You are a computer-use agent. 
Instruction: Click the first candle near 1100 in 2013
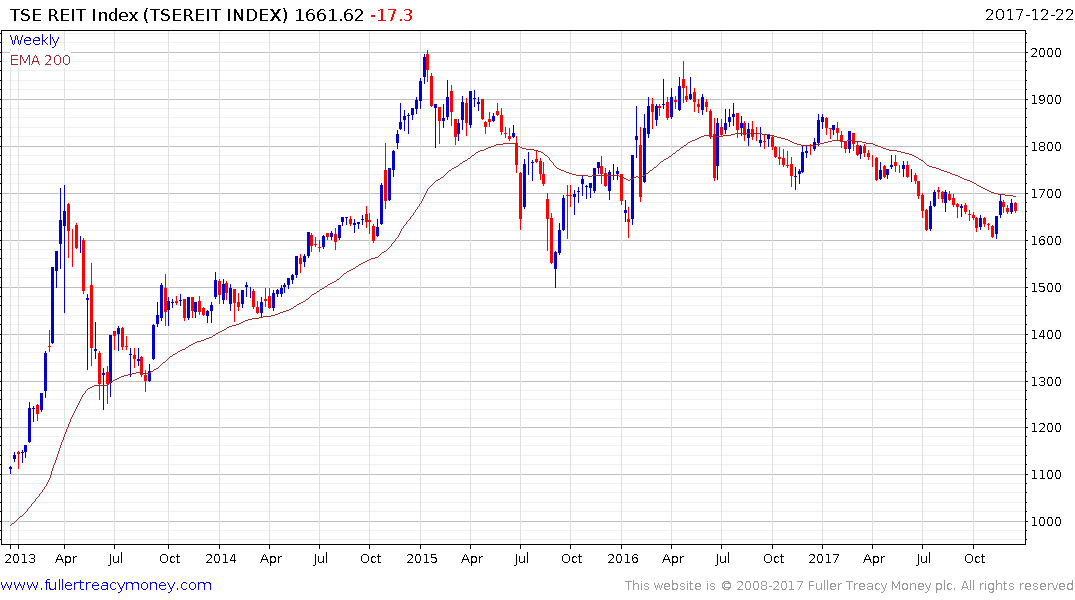coord(10,469)
